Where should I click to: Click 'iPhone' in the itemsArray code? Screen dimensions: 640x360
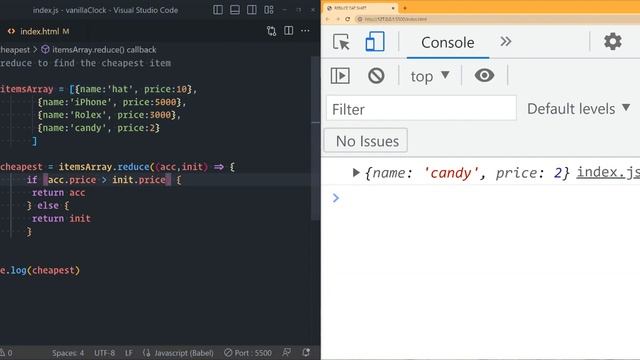[91, 102]
